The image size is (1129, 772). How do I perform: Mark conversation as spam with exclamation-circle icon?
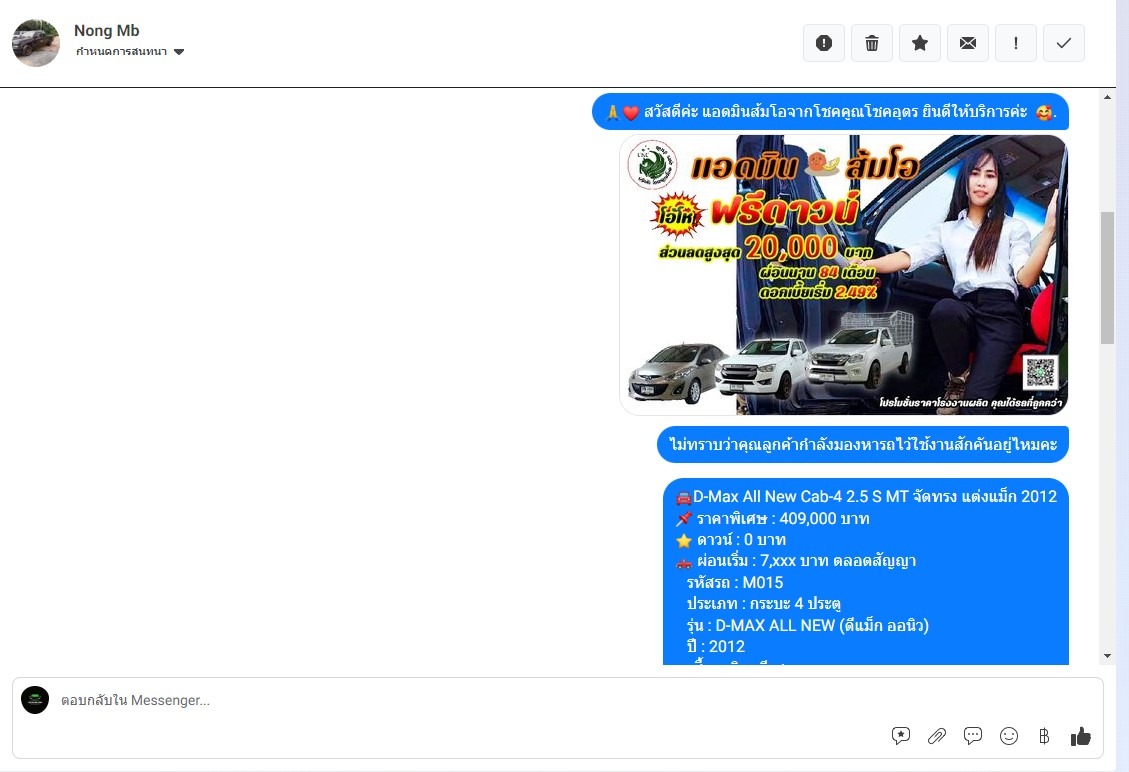tap(824, 43)
